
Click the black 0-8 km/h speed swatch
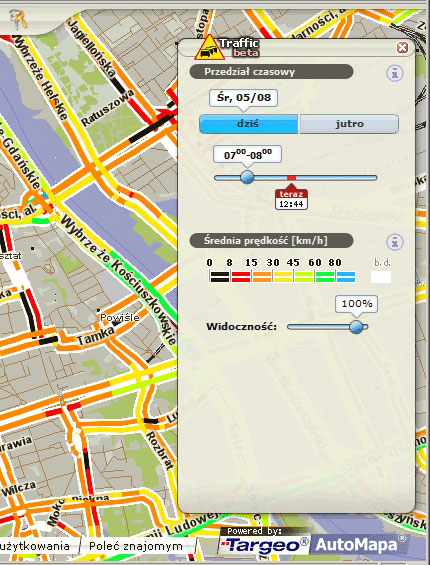(220, 277)
